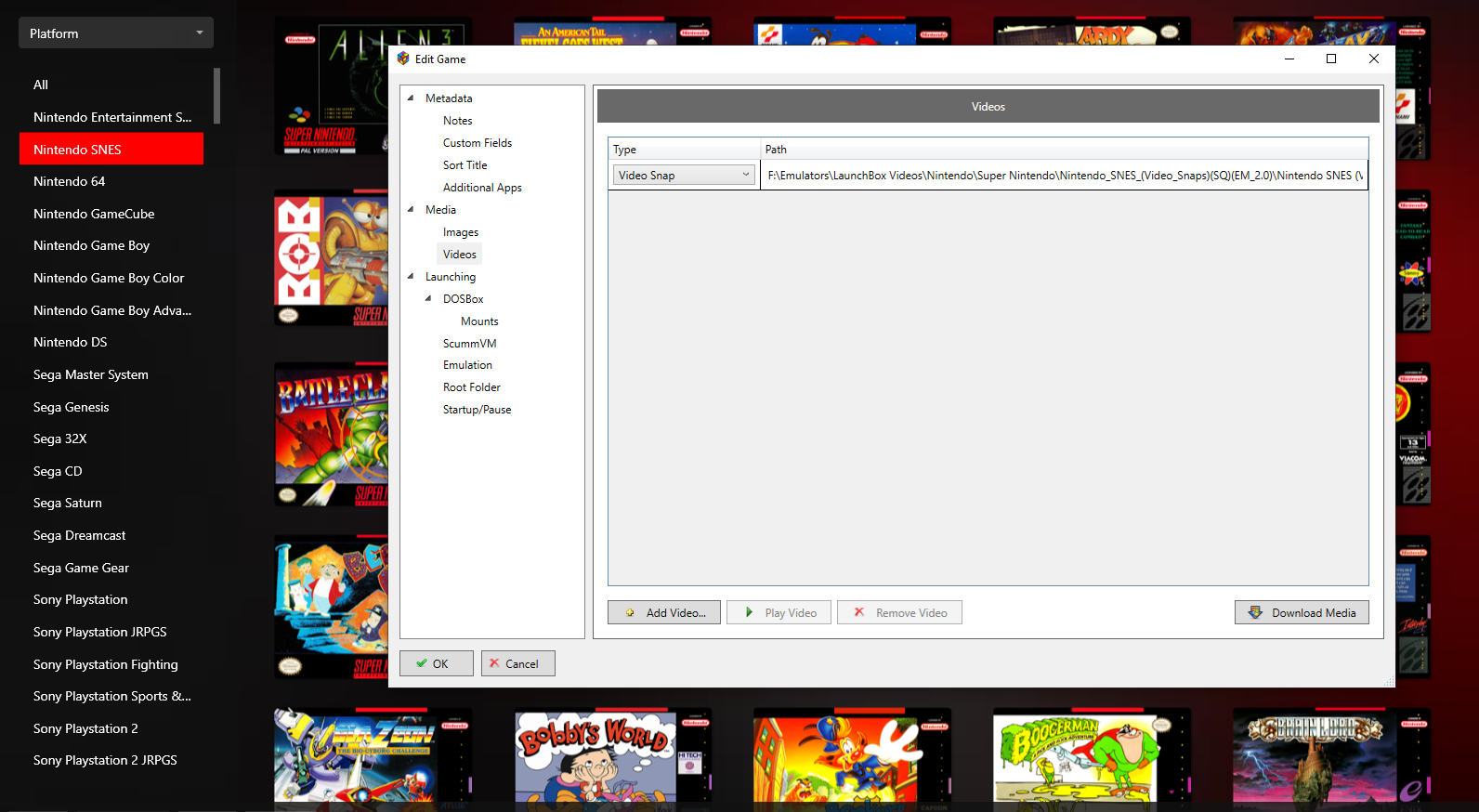Select Nintendo SNES platform

(x=111, y=149)
